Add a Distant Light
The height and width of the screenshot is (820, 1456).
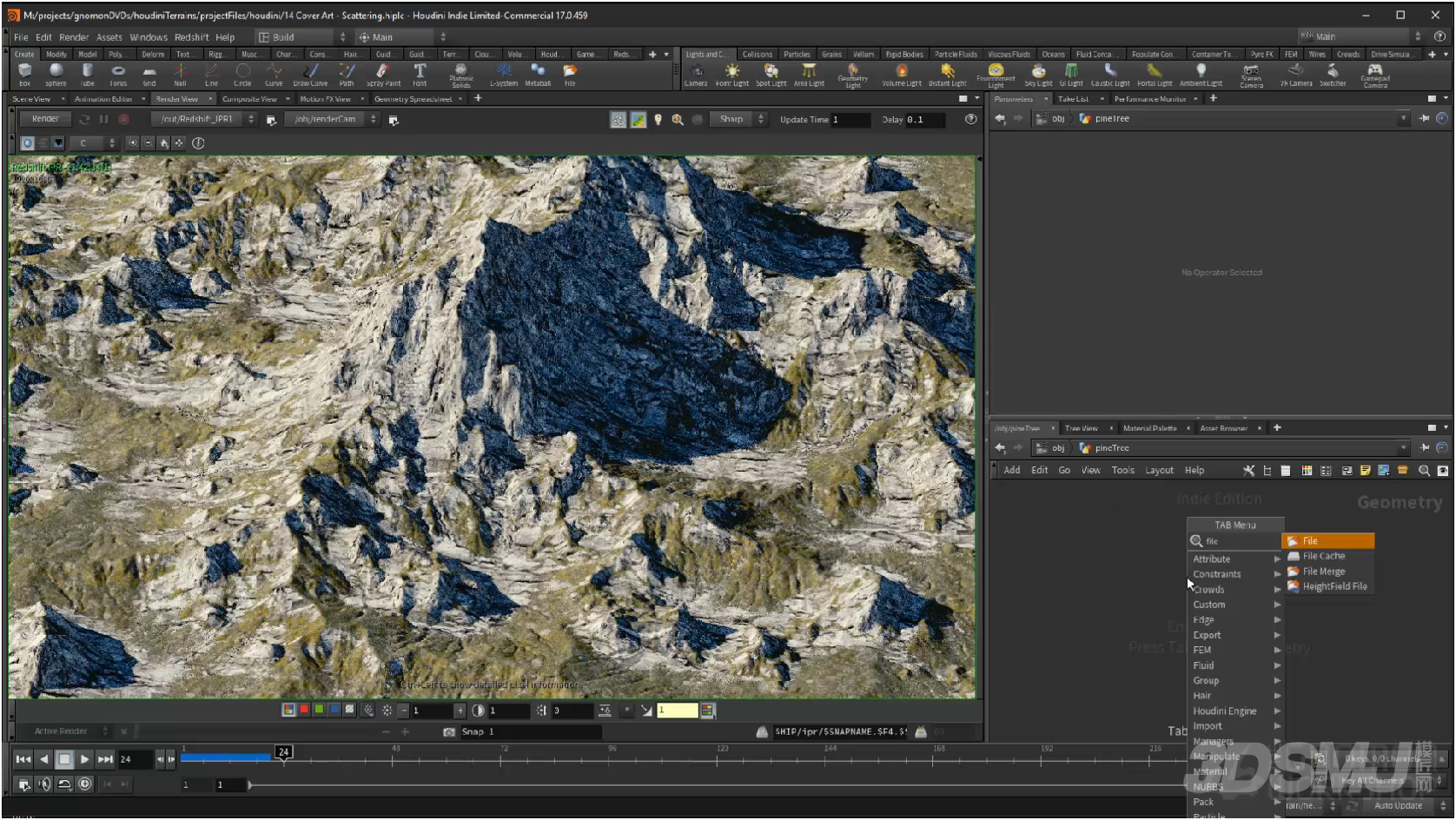947,75
